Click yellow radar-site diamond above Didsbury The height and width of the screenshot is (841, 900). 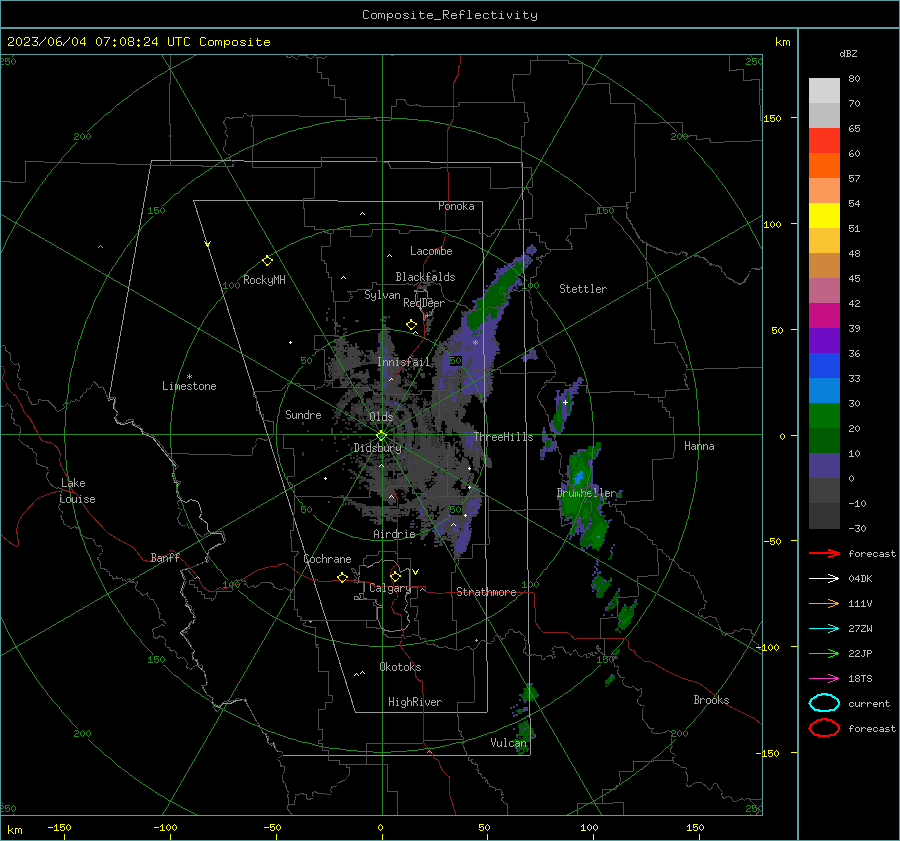pyautogui.click(x=382, y=436)
